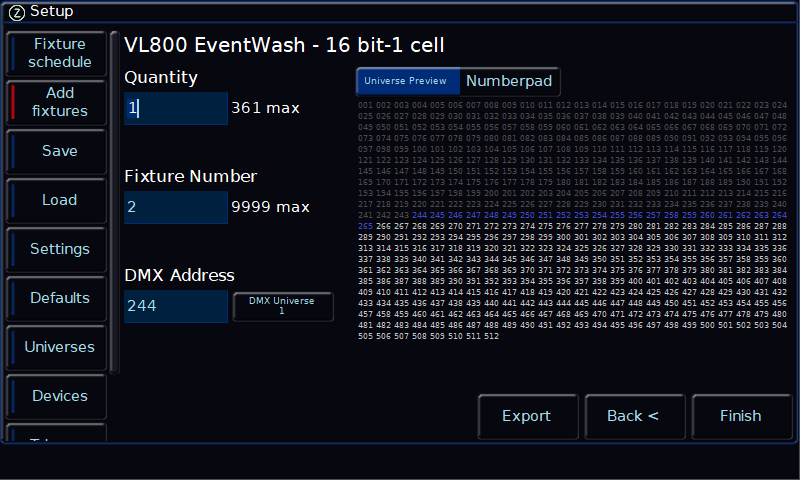Click the Finish button
Image resolution: width=800 pixels, height=480 pixels.
click(741, 416)
